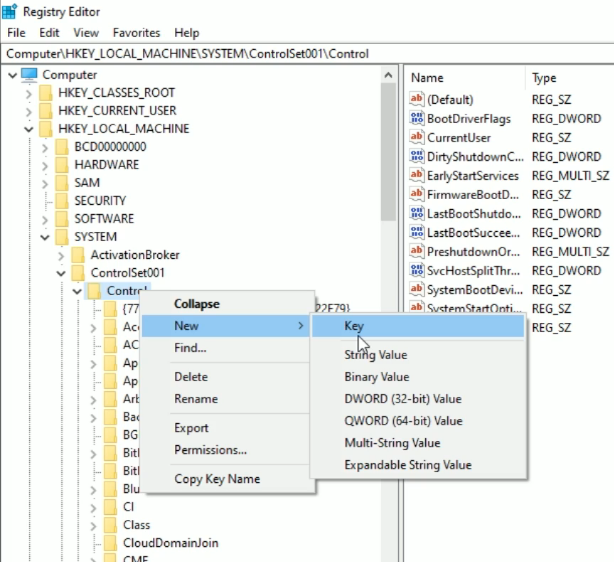Select Find... in context menu
614x562 pixels.
[227, 348]
